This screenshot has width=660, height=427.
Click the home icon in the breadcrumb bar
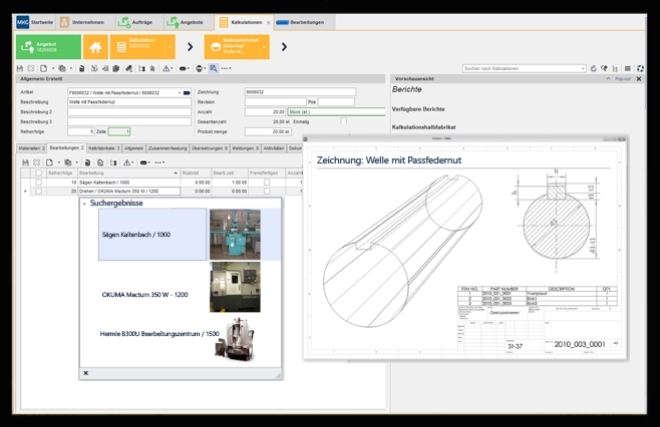(97, 46)
